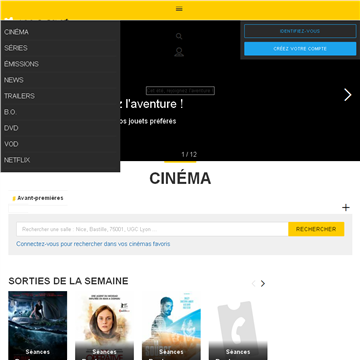This screenshot has width=360, height=360.
Task: Click the IDENTIFIEZ-VOUS button
Action: pos(300,31)
